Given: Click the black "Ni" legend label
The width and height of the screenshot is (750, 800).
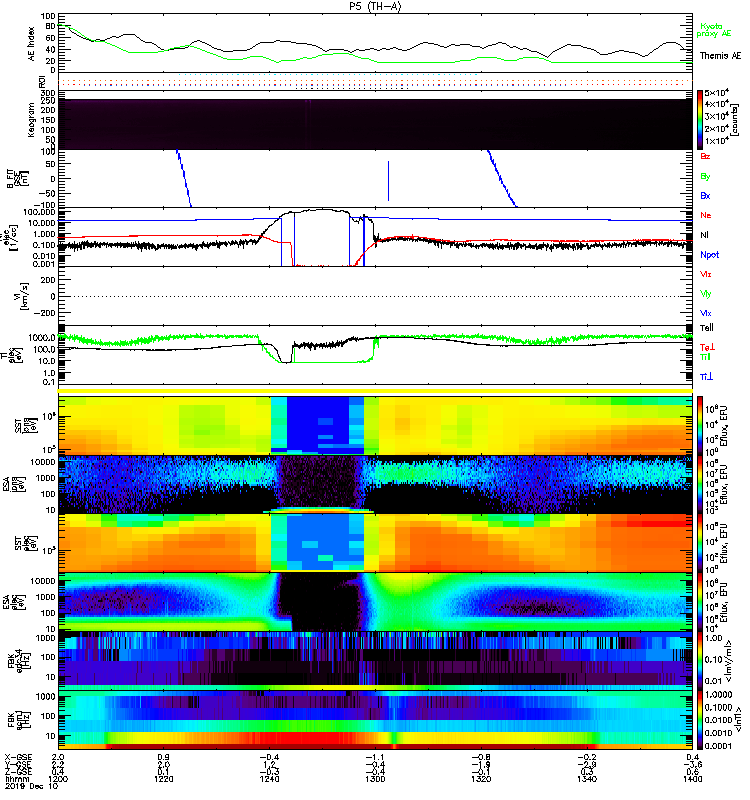Looking at the screenshot, I should click(x=704, y=235).
